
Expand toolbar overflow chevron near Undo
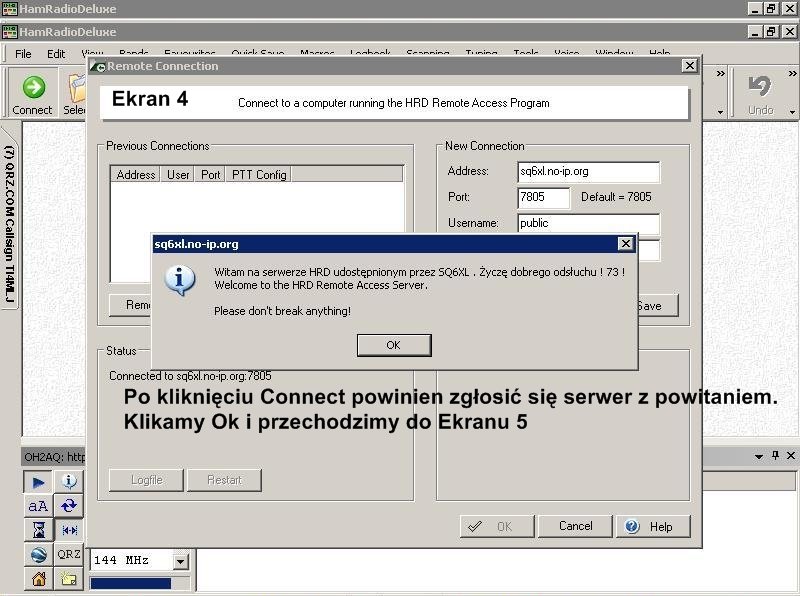point(720,74)
